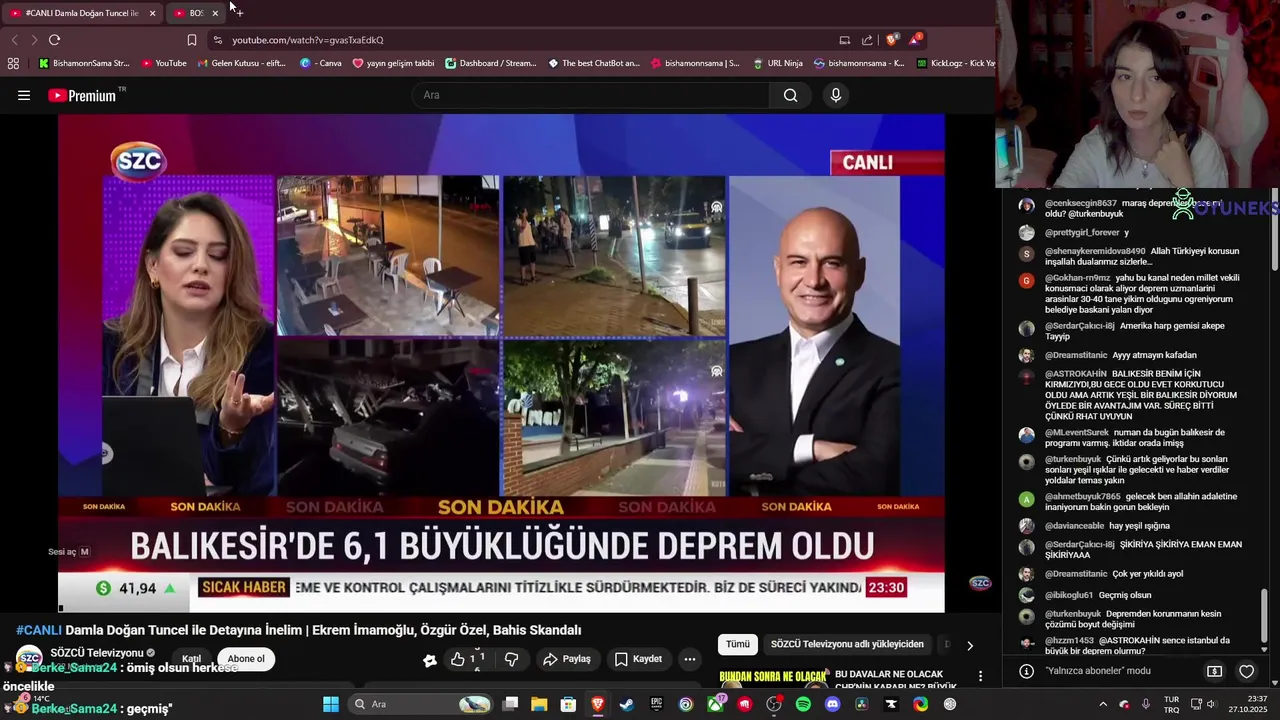
Task: Open File Explorer from the taskbar
Action: 539,704
